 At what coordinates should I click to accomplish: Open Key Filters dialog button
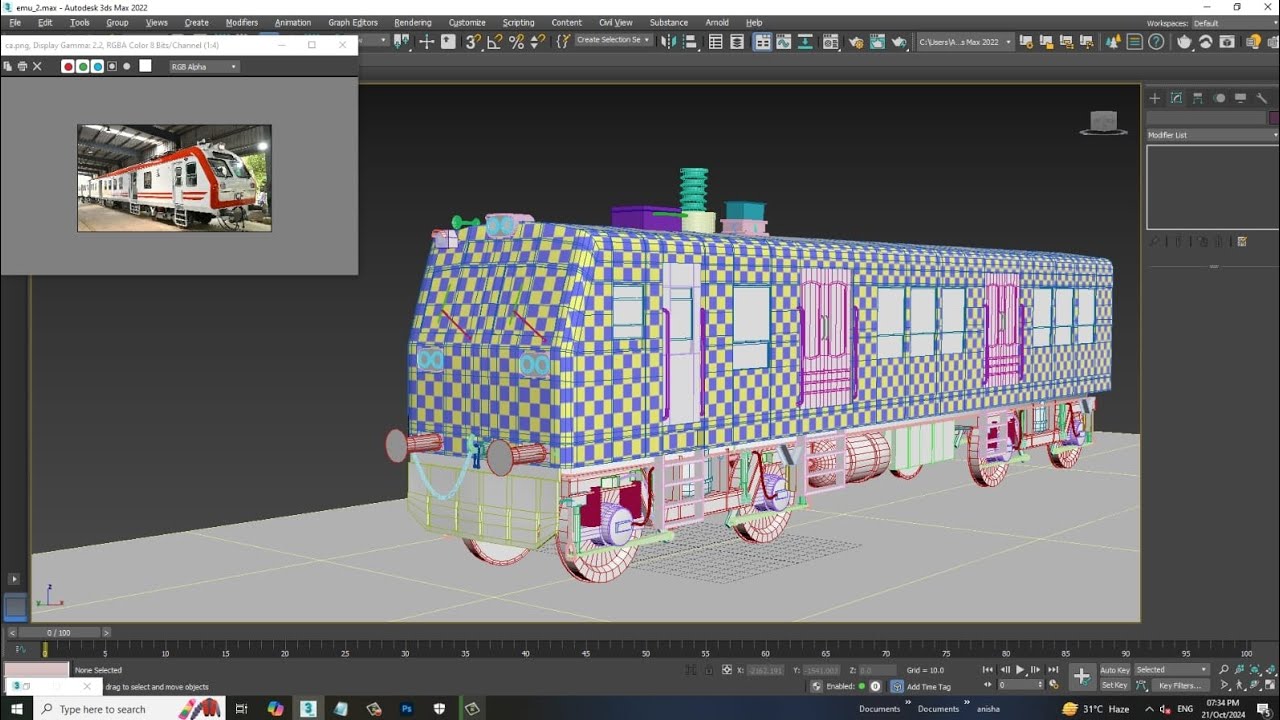coord(1180,686)
